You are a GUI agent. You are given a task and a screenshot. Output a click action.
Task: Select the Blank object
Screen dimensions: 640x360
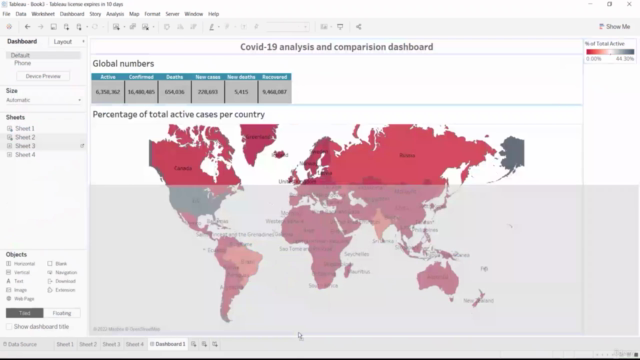pyautogui.click(x=57, y=264)
